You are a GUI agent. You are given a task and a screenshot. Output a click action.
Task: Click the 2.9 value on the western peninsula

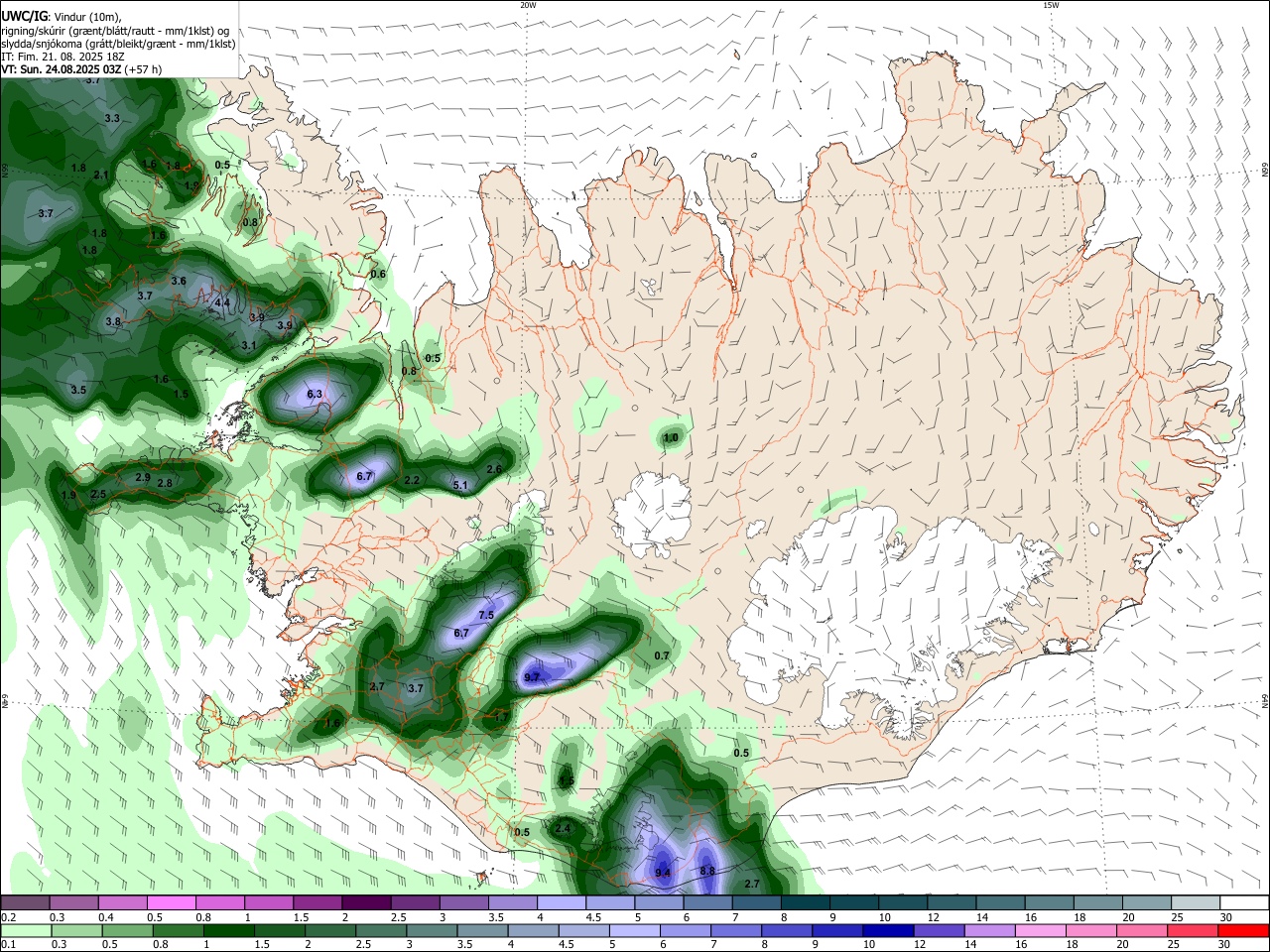coord(142,477)
